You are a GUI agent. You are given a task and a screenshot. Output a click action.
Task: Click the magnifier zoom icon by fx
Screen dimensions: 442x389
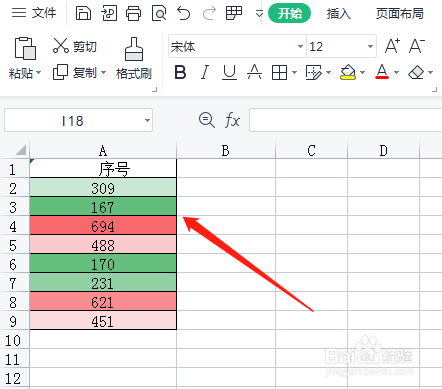tap(207, 120)
